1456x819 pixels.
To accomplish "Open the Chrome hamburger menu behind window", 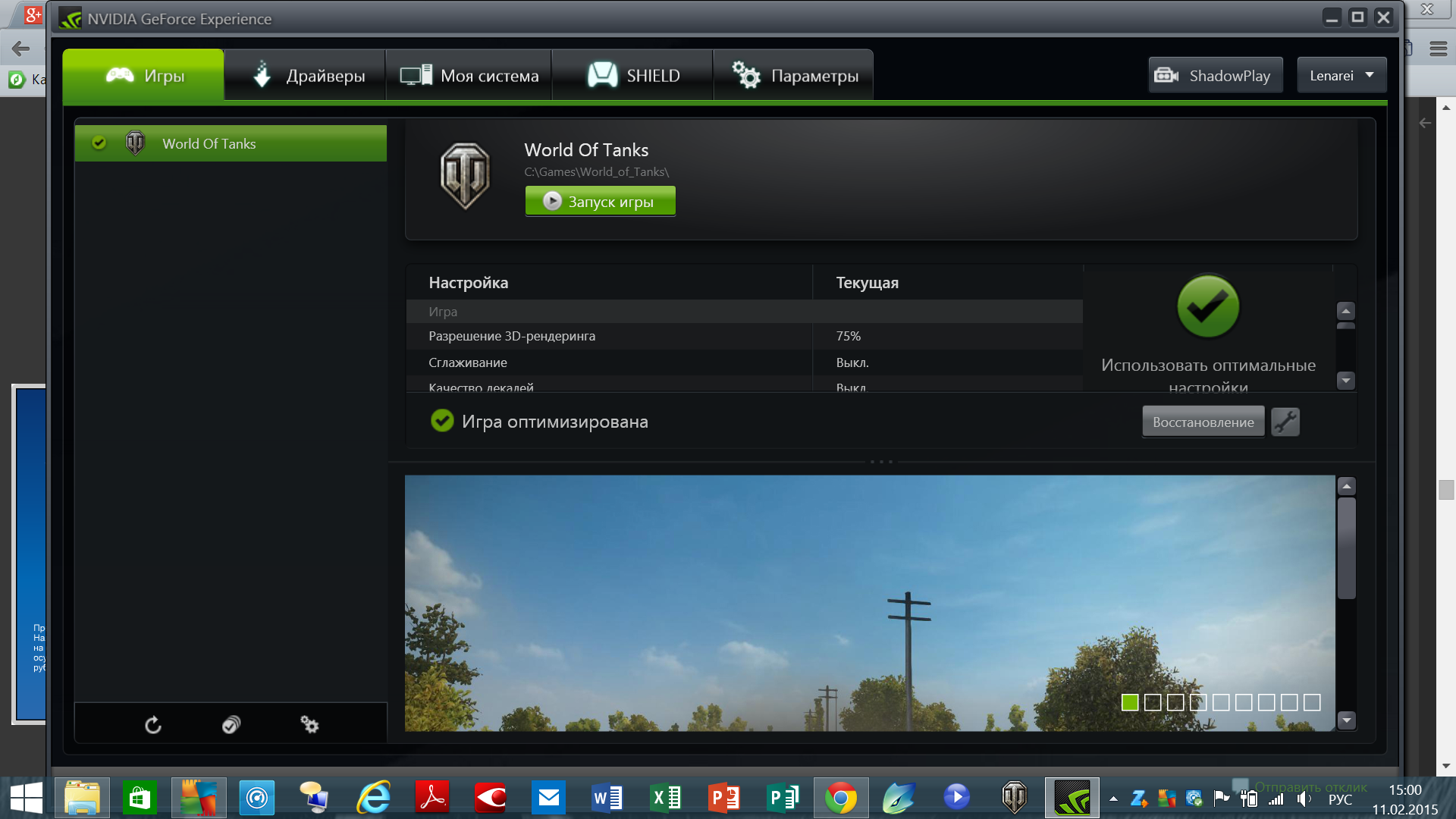I will pos(1439,49).
